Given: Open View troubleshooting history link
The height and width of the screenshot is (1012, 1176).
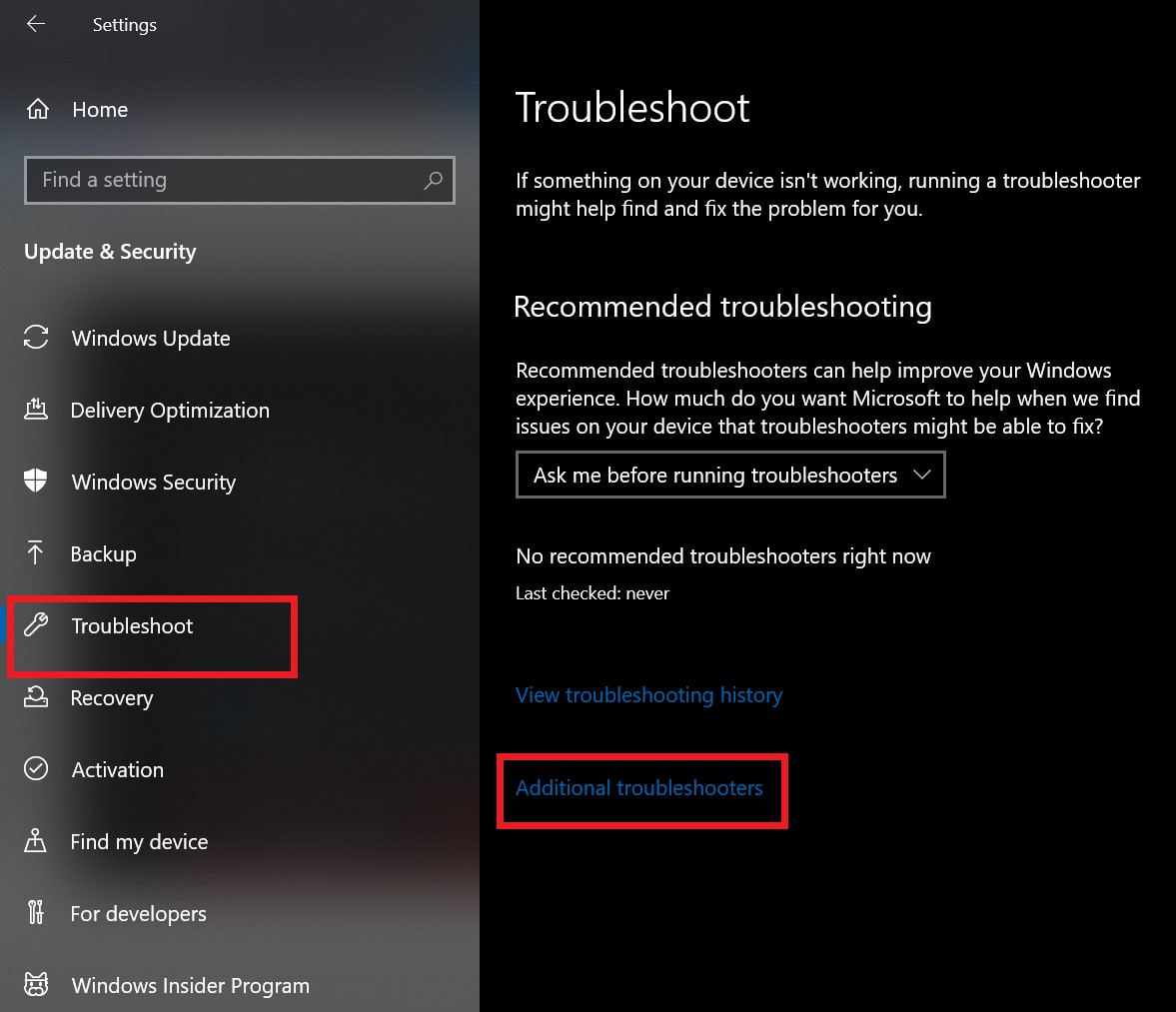Looking at the screenshot, I should pos(648,695).
